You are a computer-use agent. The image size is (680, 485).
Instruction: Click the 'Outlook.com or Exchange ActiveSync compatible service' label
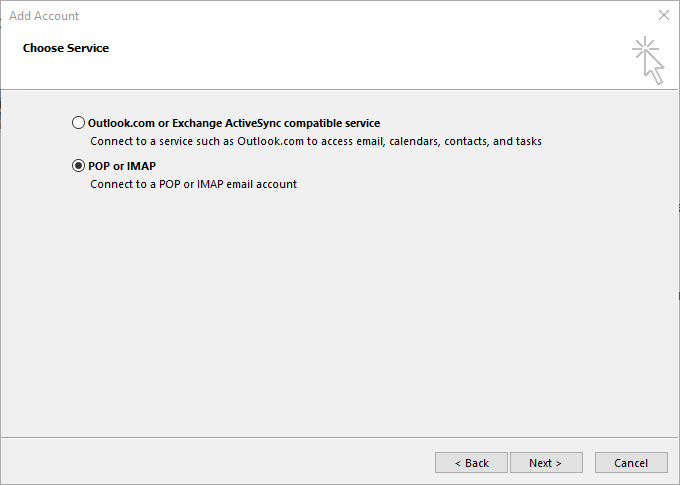234,123
